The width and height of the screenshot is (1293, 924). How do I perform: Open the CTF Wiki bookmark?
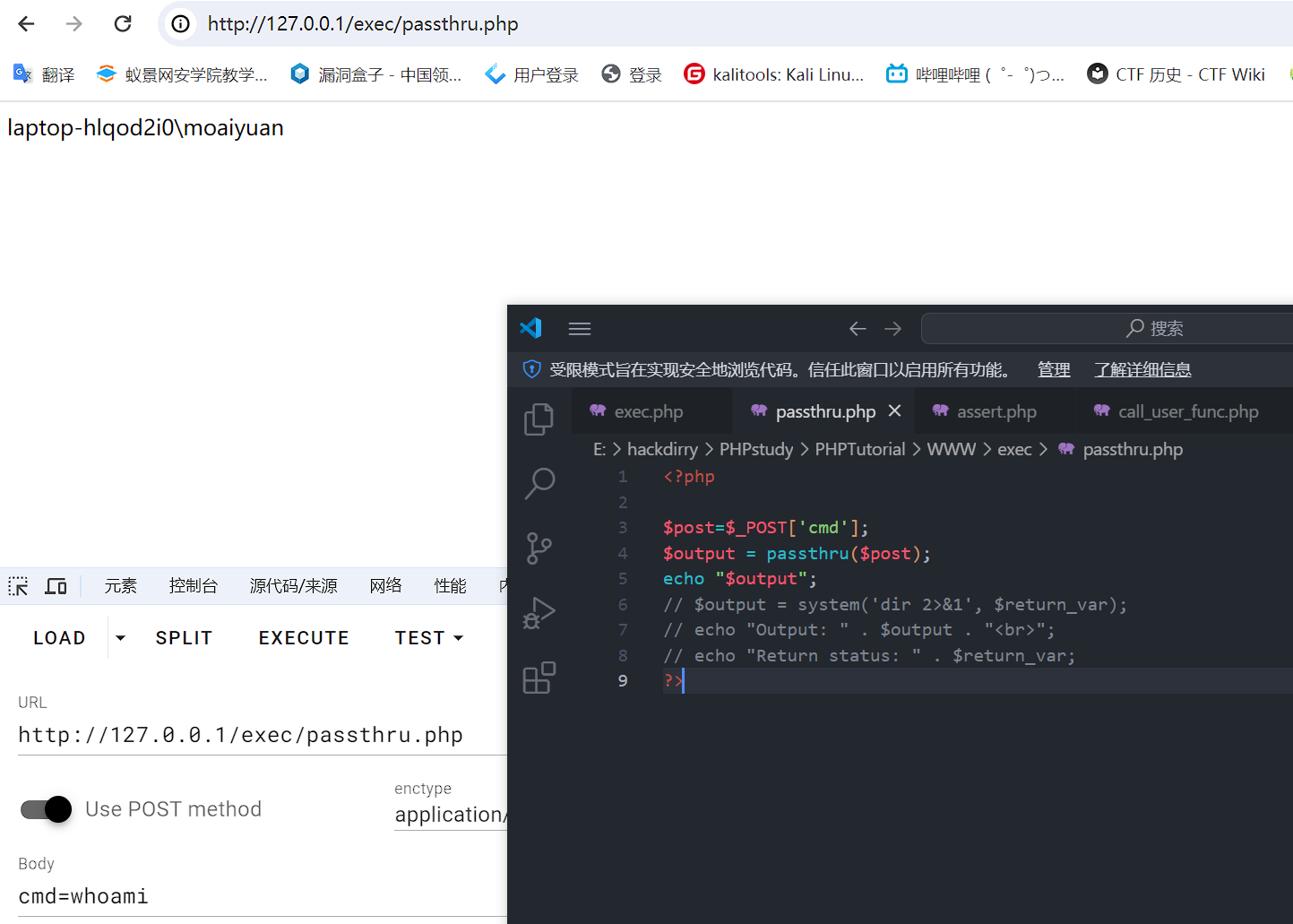[1176, 74]
